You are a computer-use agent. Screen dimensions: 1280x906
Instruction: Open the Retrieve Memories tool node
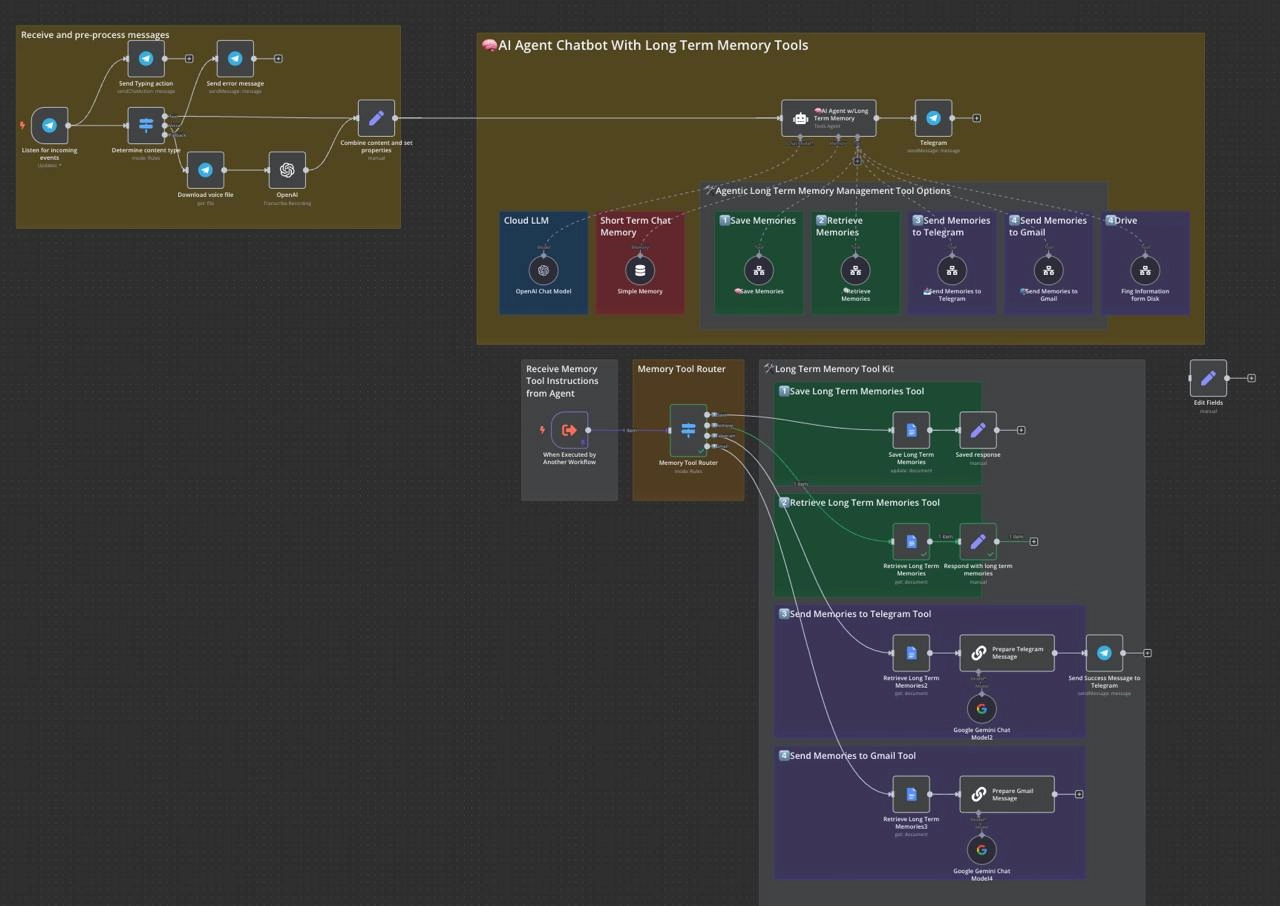(855, 270)
